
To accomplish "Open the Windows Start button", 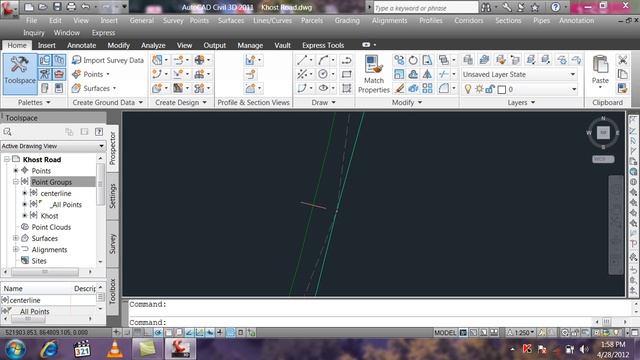I will [x=15, y=349].
